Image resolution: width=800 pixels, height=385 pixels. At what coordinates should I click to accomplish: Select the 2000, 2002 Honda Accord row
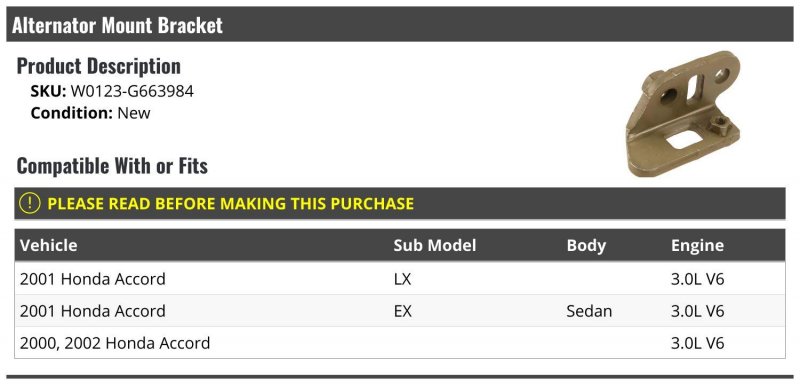coord(399,342)
